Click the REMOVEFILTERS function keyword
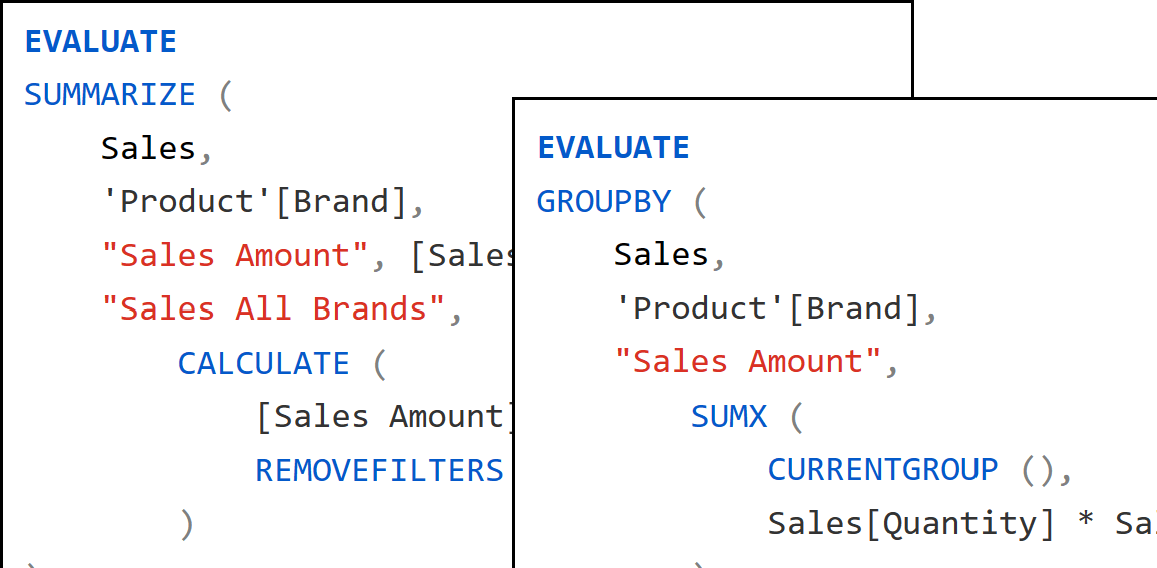 pyautogui.click(x=379, y=470)
